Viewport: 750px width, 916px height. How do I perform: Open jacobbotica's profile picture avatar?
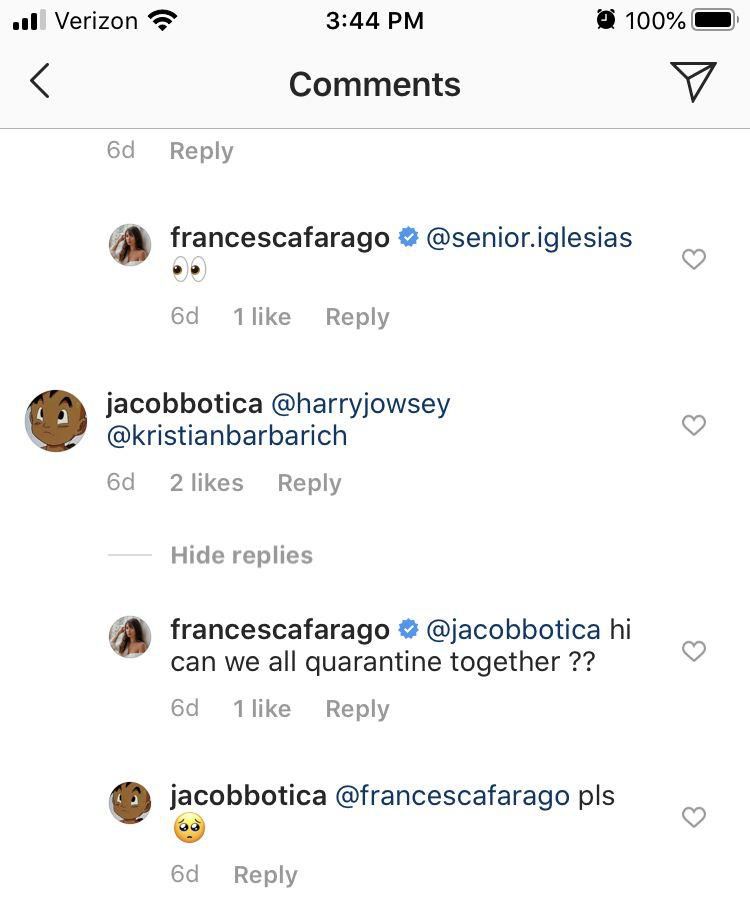[56, 421]
